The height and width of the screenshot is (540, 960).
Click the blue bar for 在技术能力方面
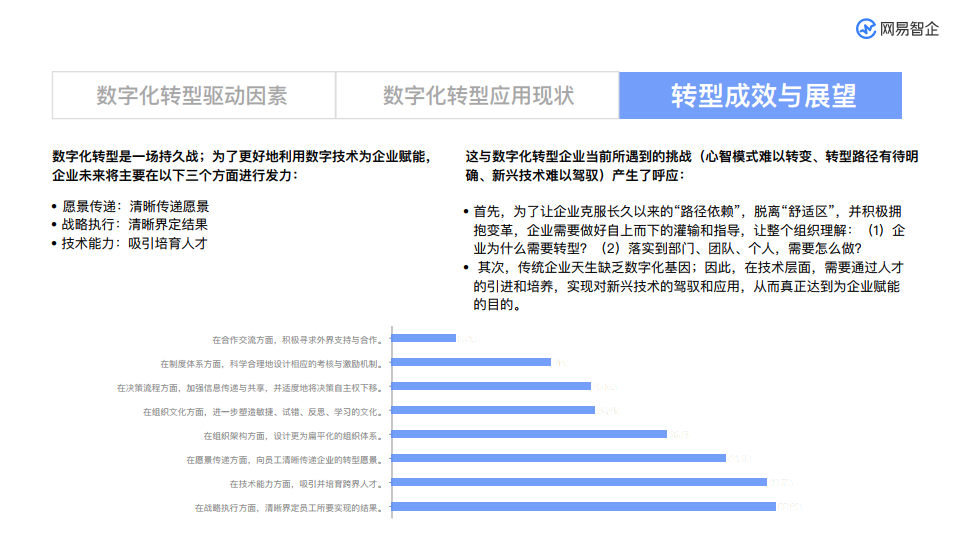tap(579, 482)
